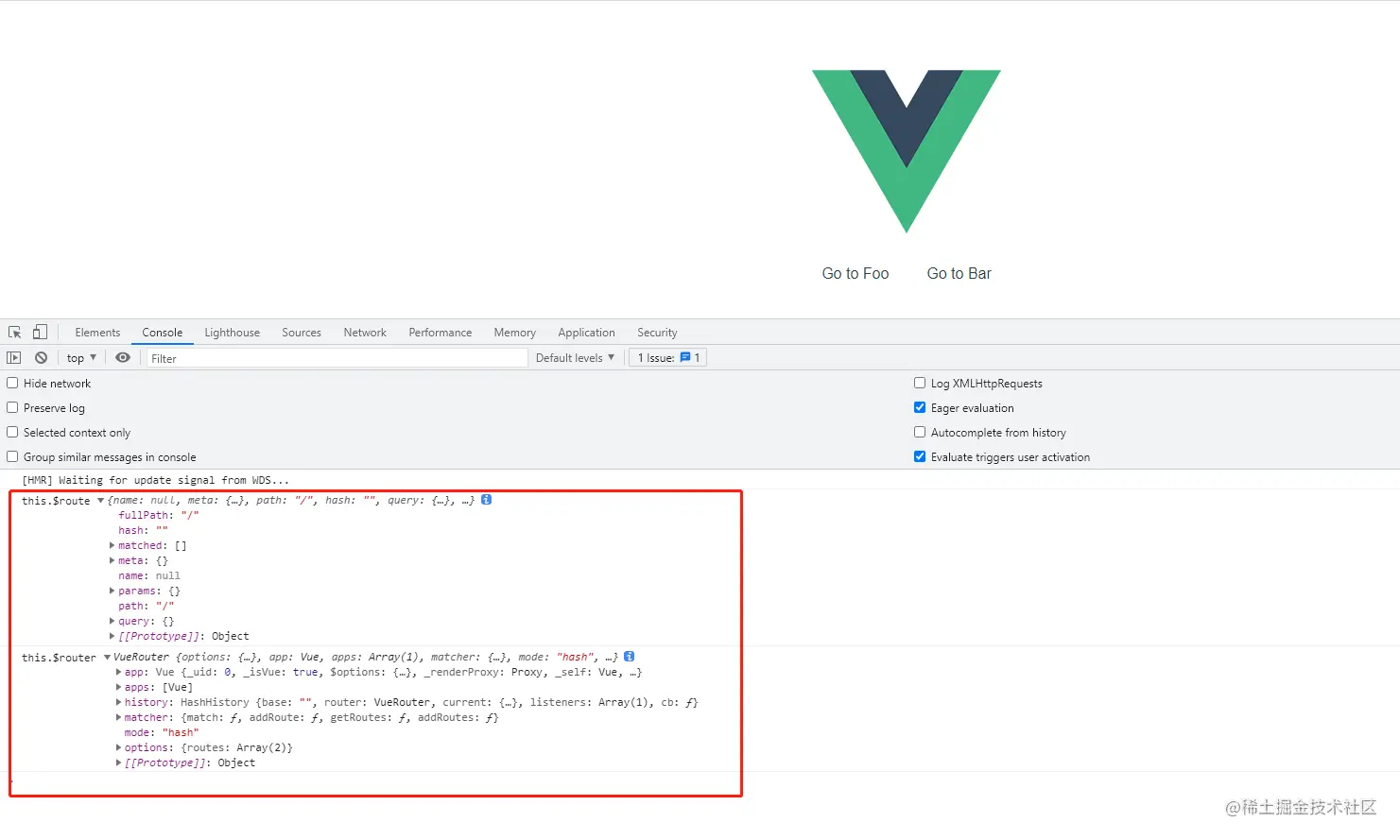Viewport: 1400px width, 840px height.
Task: Click the fullPath: "/" property
Action: (159, 515)
